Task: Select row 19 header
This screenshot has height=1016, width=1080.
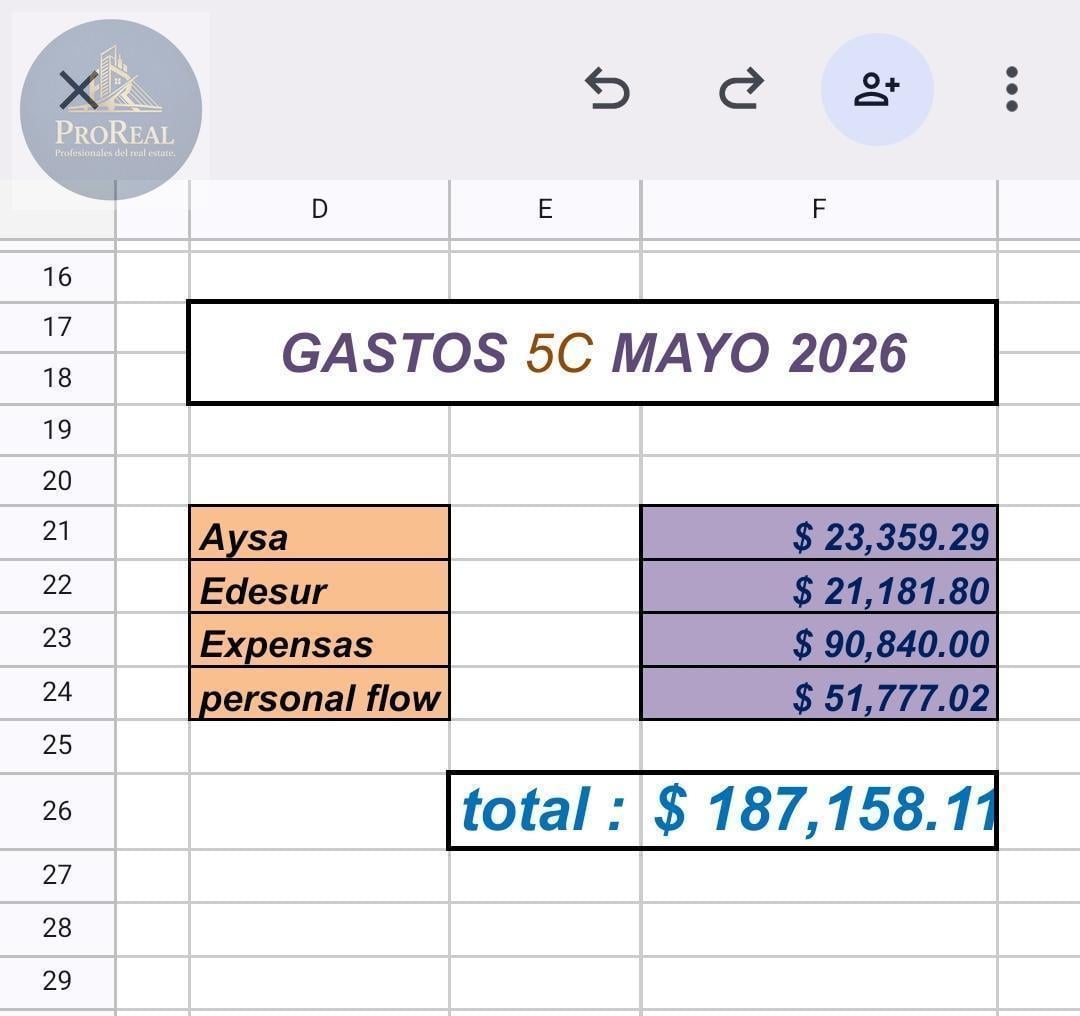Action: click(x=57, y=430)
